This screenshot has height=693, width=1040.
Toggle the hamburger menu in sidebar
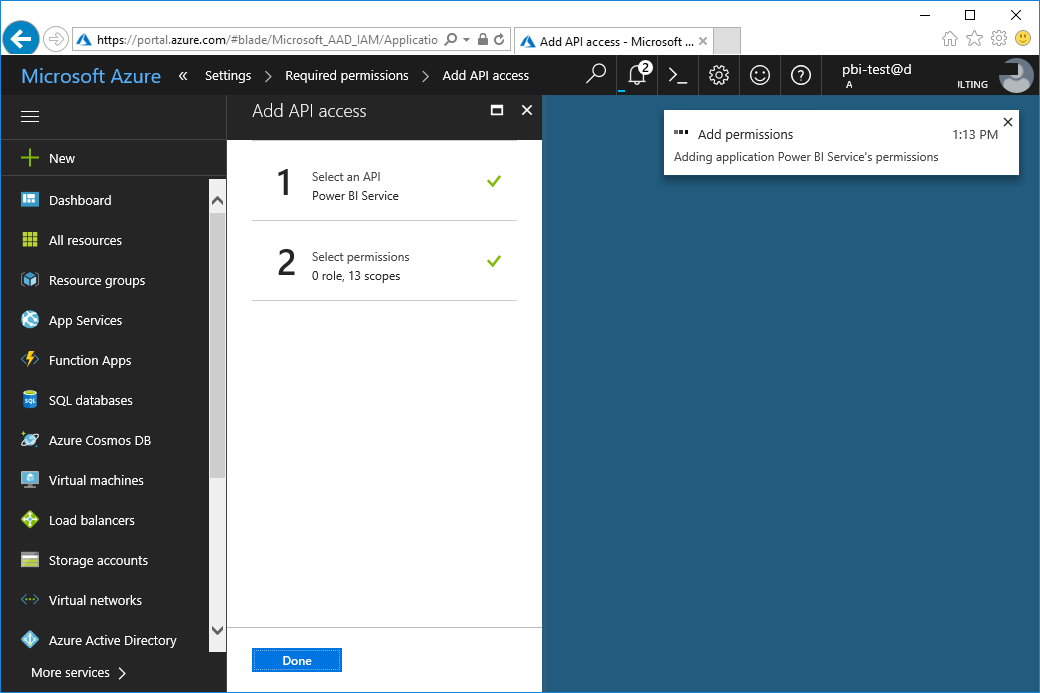tap(30, 117)
